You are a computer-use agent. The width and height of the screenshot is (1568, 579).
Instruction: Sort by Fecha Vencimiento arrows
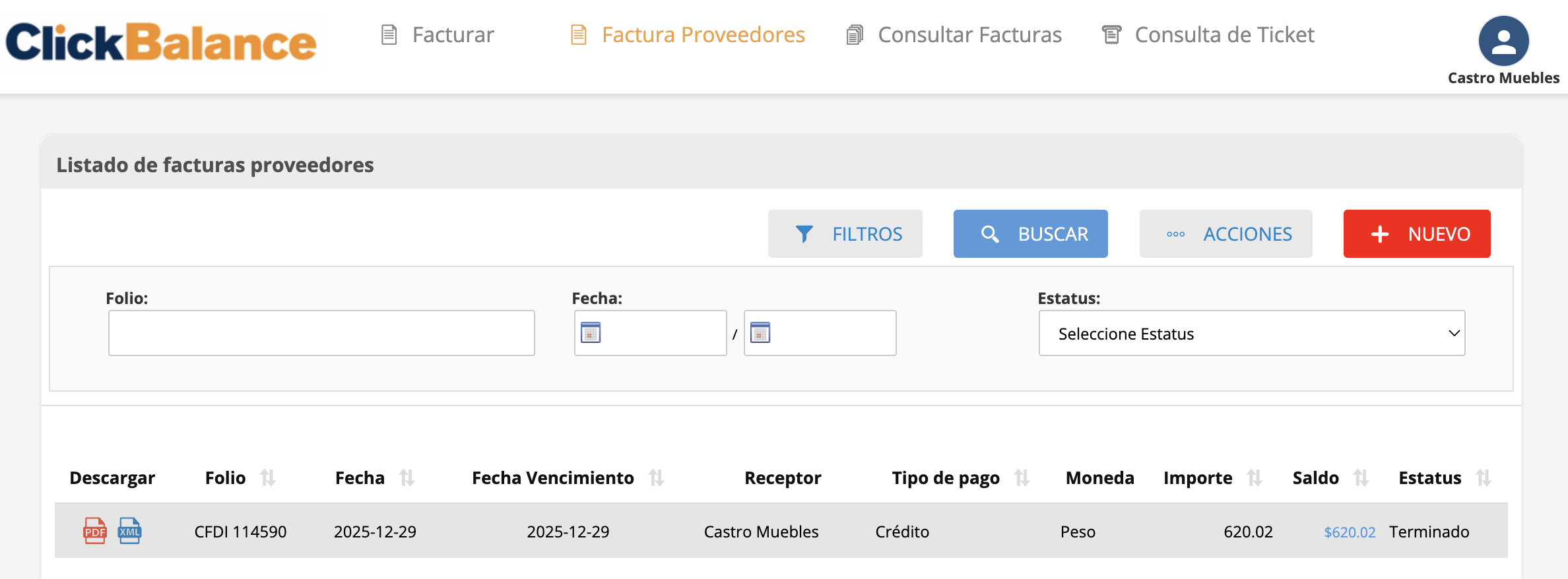pyautogui.click(x=656, y=477)
